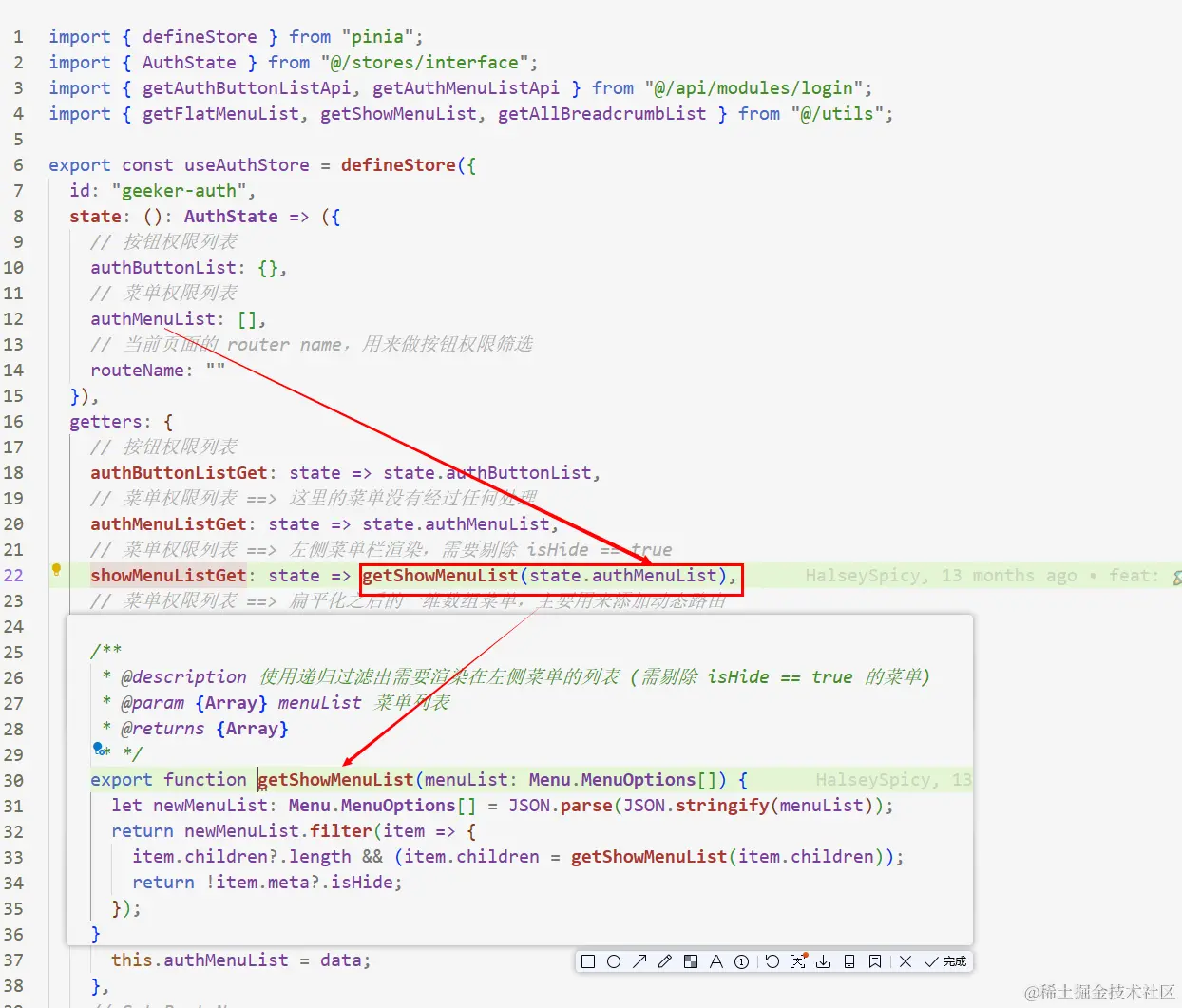
Task: Click line number 30 in the gutter
Action: (13, 780)
